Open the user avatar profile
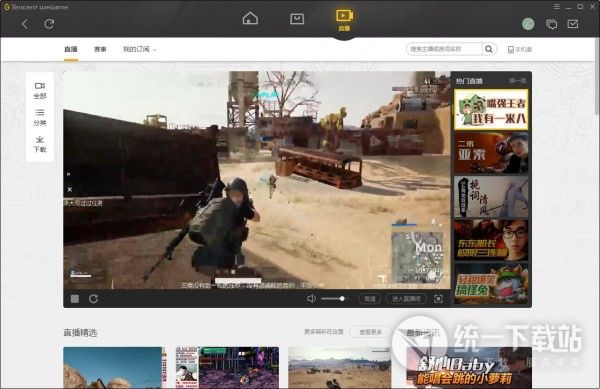The width and height of the screenshot is (600, 389). point(528,24)
